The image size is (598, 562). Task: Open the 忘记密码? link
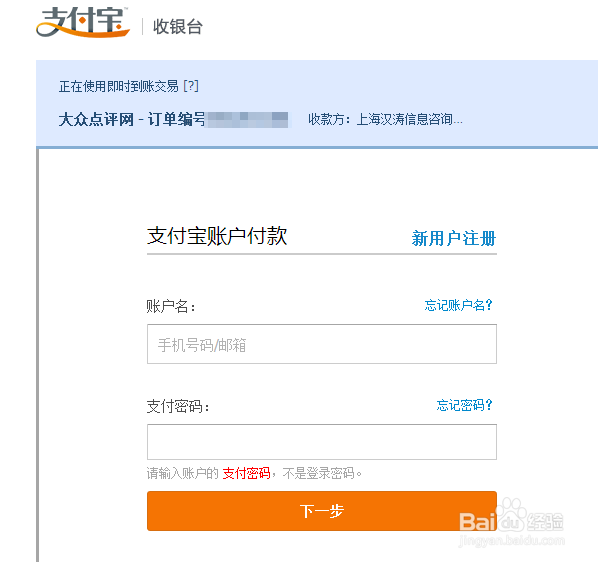465,405
